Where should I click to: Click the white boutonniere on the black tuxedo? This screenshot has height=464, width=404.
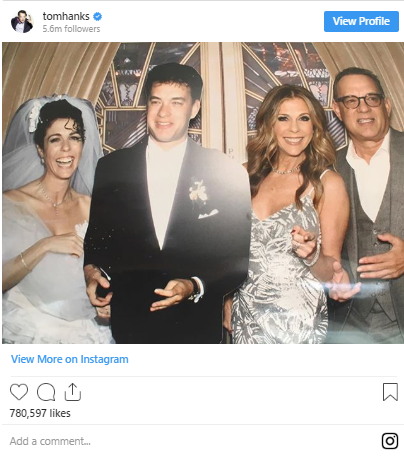199,191
